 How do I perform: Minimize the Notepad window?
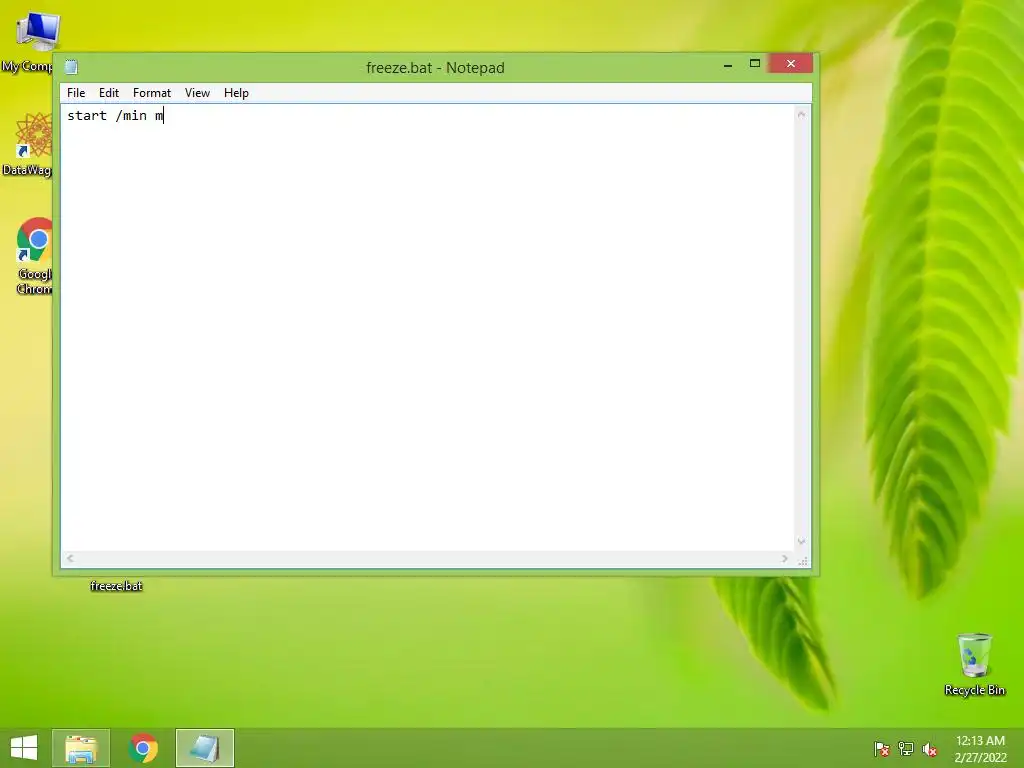728,64
